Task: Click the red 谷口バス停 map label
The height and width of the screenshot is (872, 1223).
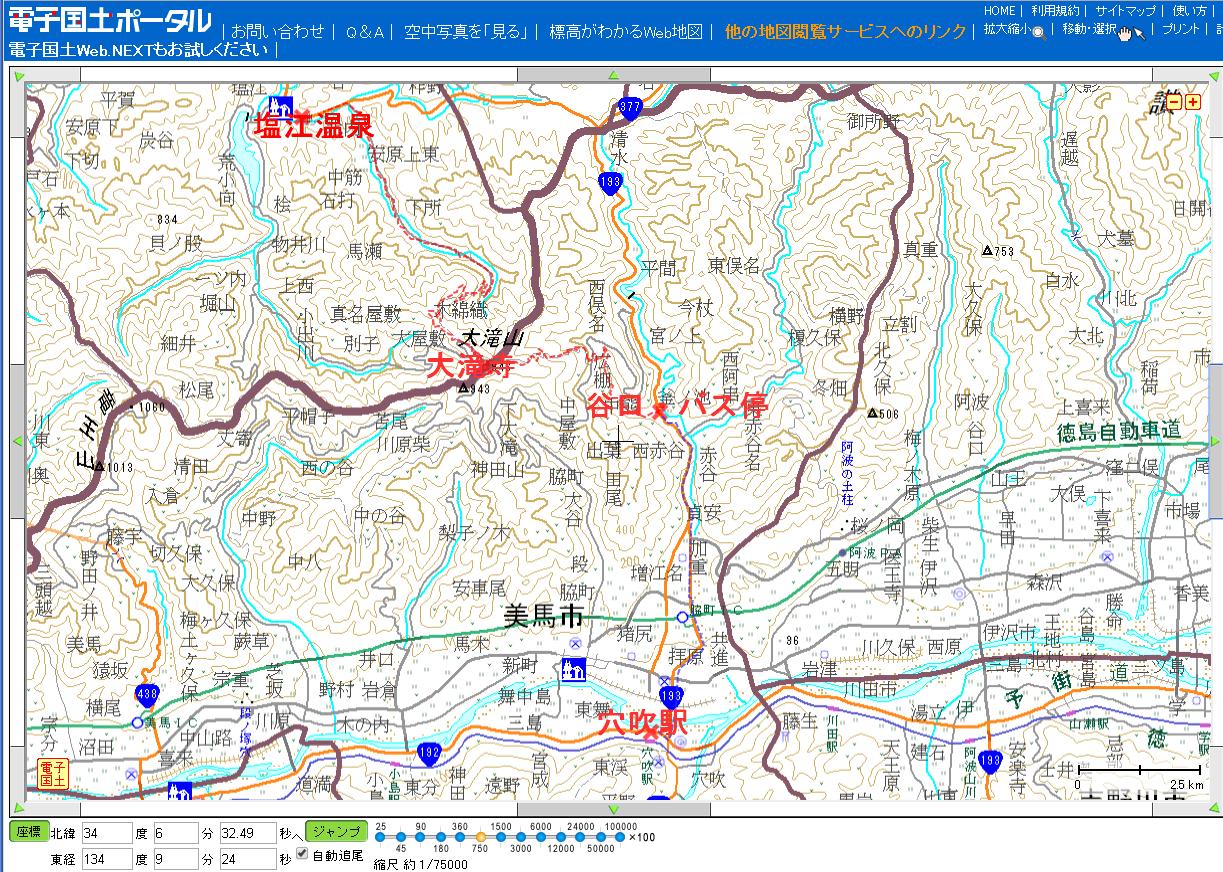Action: coord(676,405)
